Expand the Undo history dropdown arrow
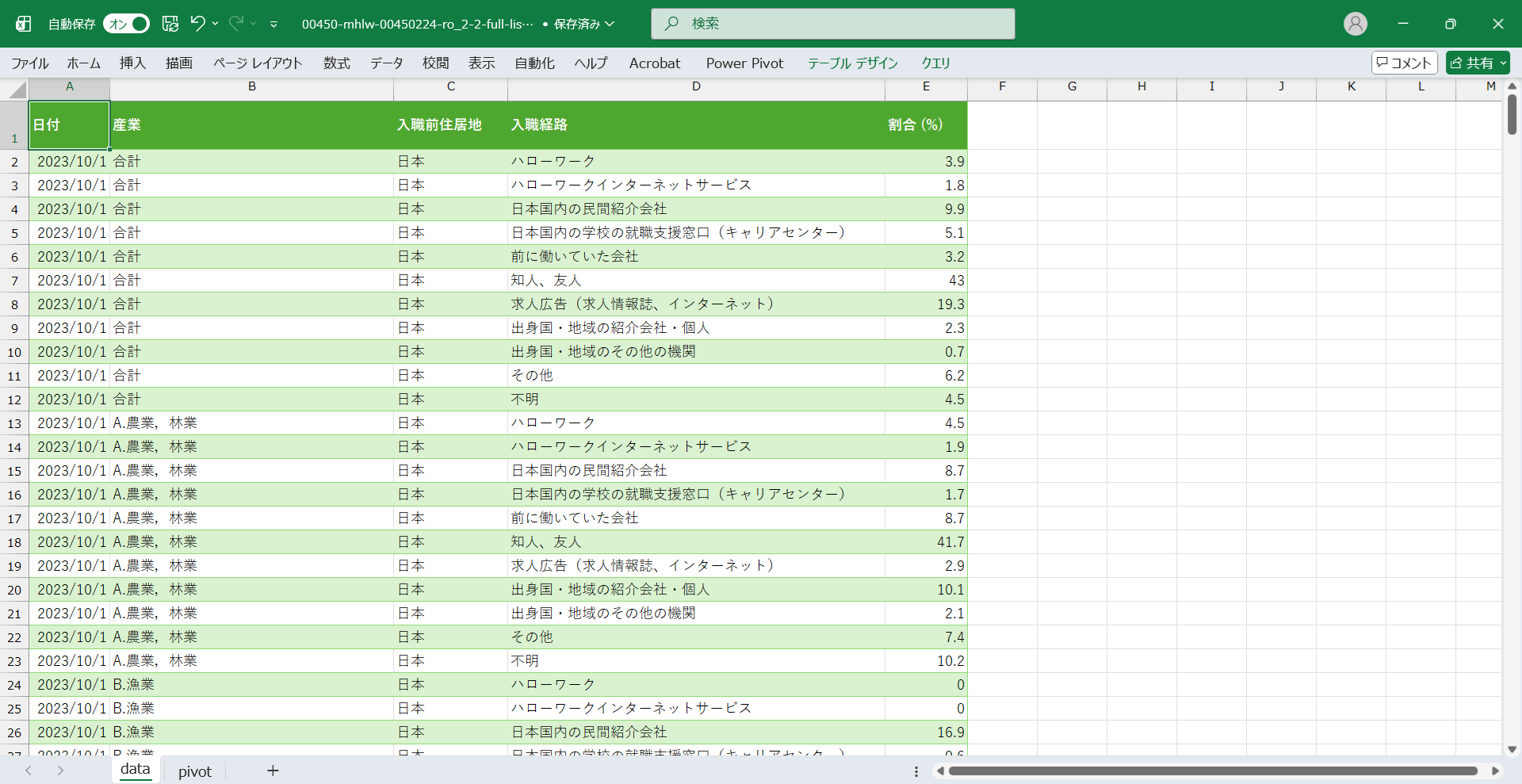 [216, 24]
